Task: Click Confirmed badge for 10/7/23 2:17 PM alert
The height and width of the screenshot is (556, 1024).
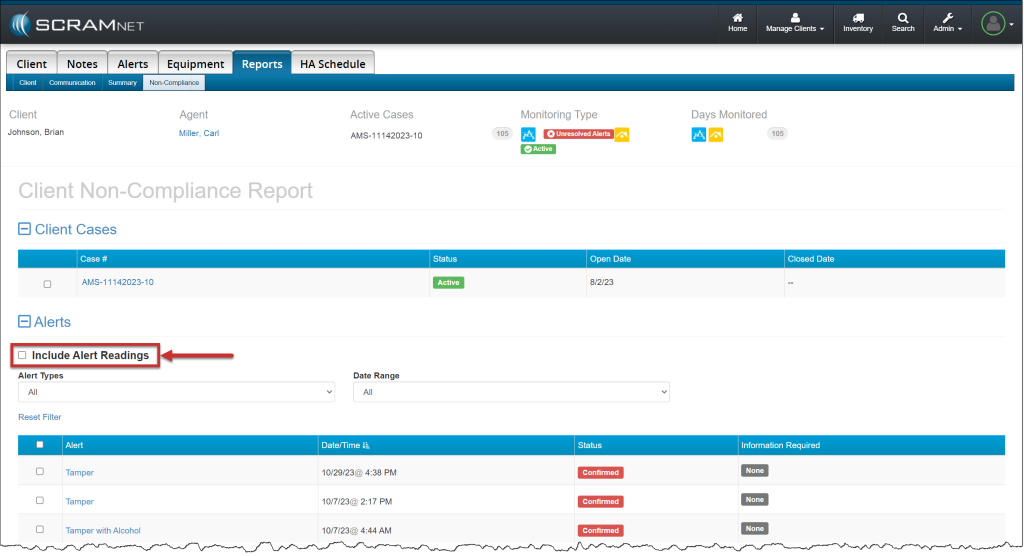Action: (600, 501)
